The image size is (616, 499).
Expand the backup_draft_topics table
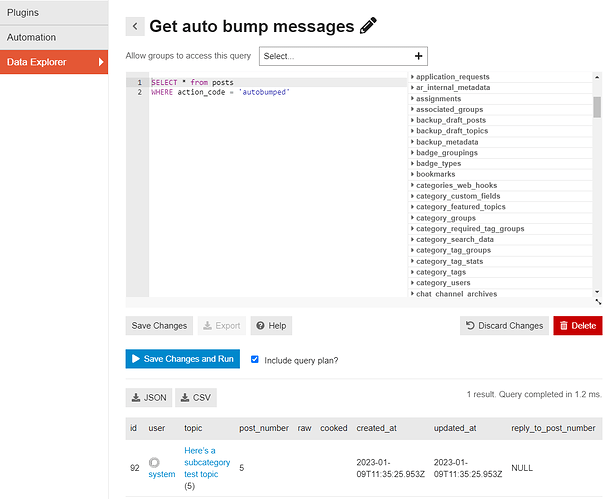500,130
